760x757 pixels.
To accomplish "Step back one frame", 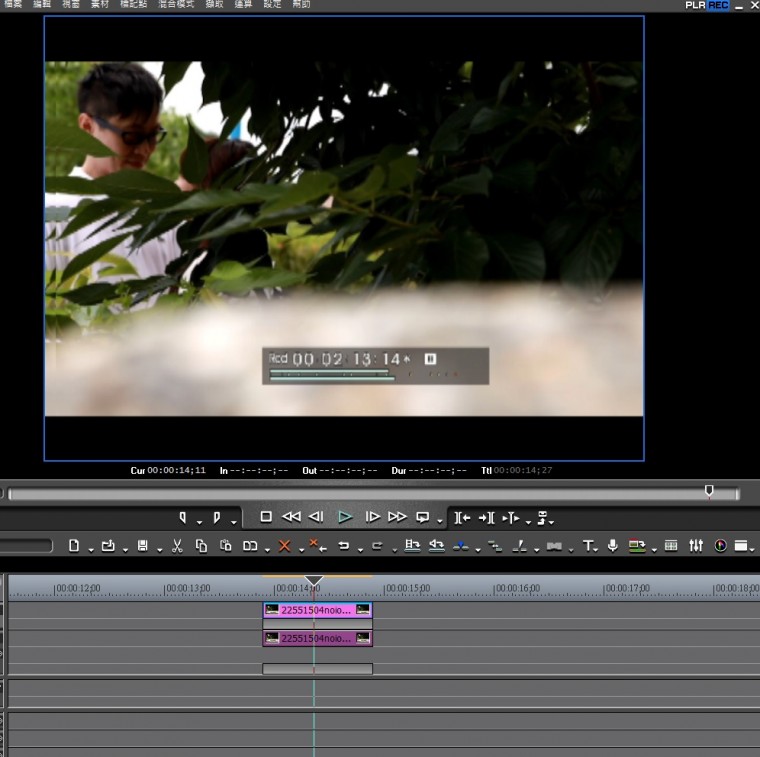I will tap(316, 517).
